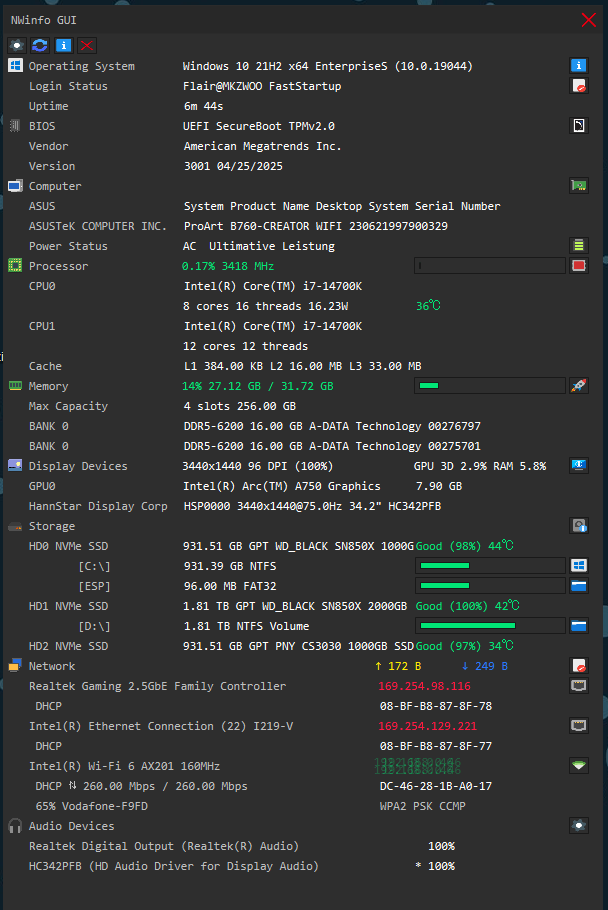Image resolution: width=608 pixels, height=910 pixels.
Task: Open settings via the gear toolbar icon
Action: [17, 45]
